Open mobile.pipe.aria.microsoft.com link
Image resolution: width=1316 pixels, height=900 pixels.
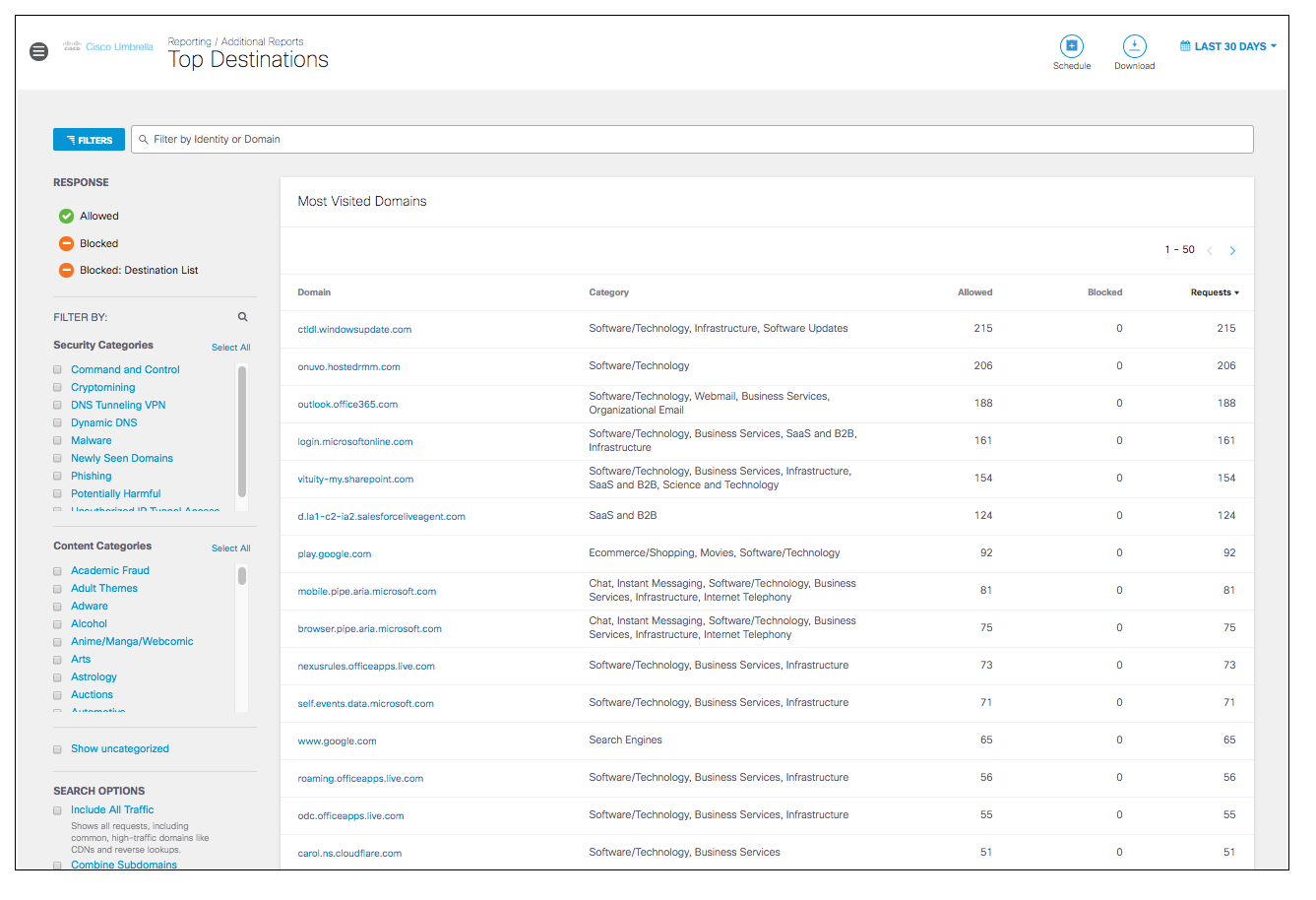coord(366,591)
